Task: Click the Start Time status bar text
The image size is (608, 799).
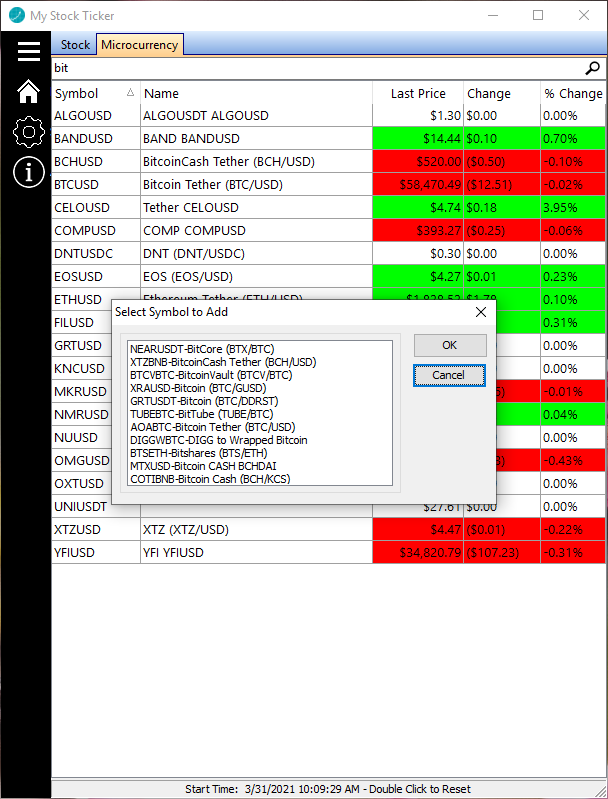Action: pyautogui.click(x=328, y=789)
